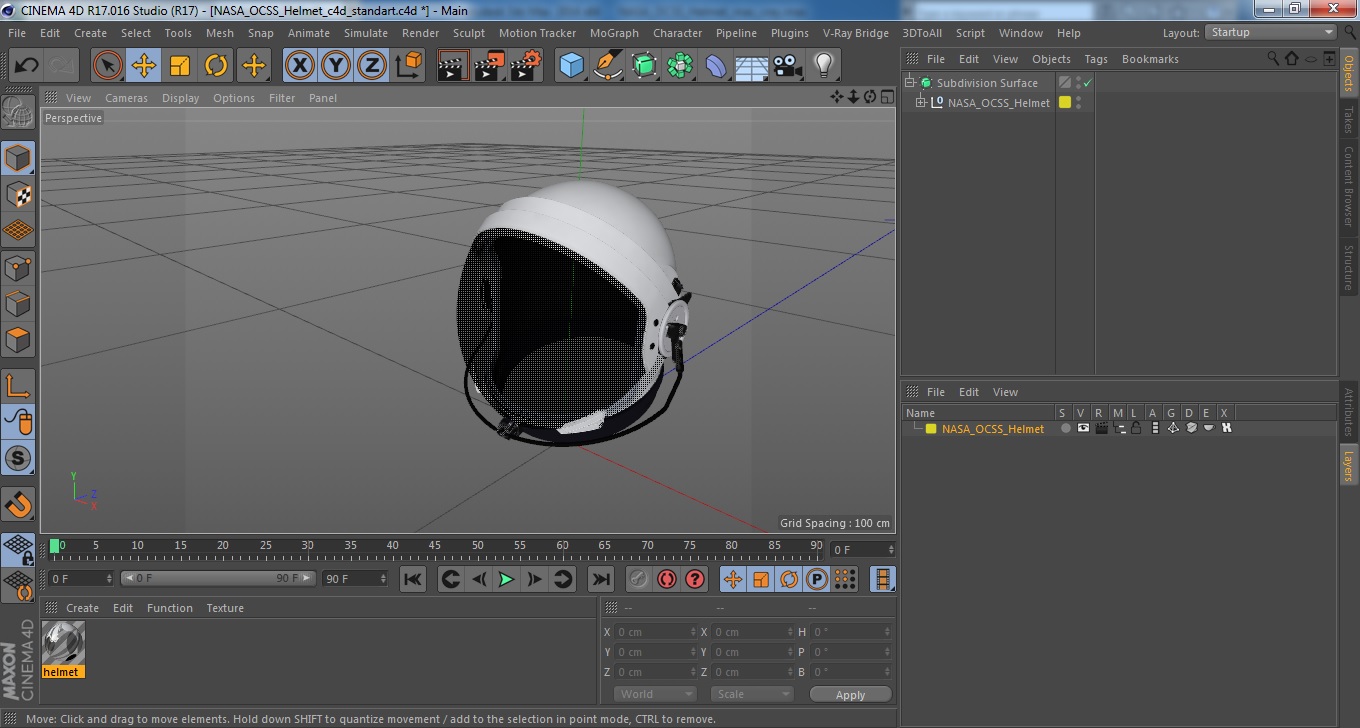Toggle NASA_OCSS_Helmet layer render clapper icon
Image resolution: width=1360 pixels, height=728 pixels.
click(1101, 428)
